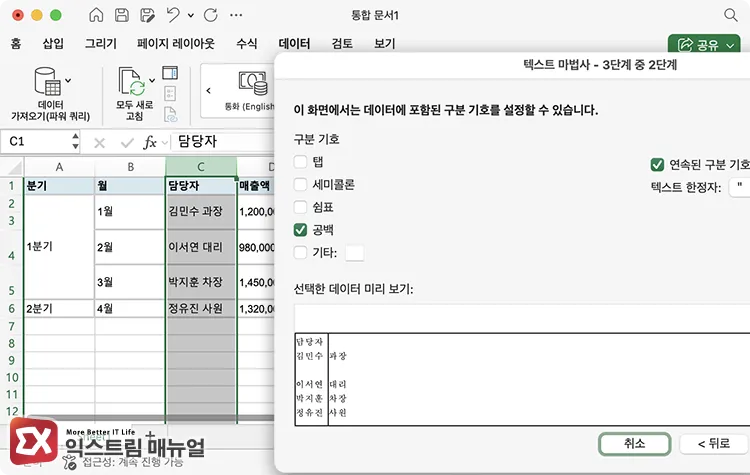This screenshot has height=475, width=750.
Task: Toggle the 쉼표 delimiter checkbox
Action: coord(300,207)
